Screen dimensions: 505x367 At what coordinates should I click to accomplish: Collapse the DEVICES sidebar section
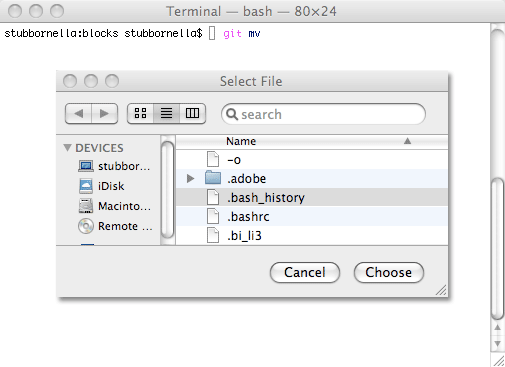point(67,148)
